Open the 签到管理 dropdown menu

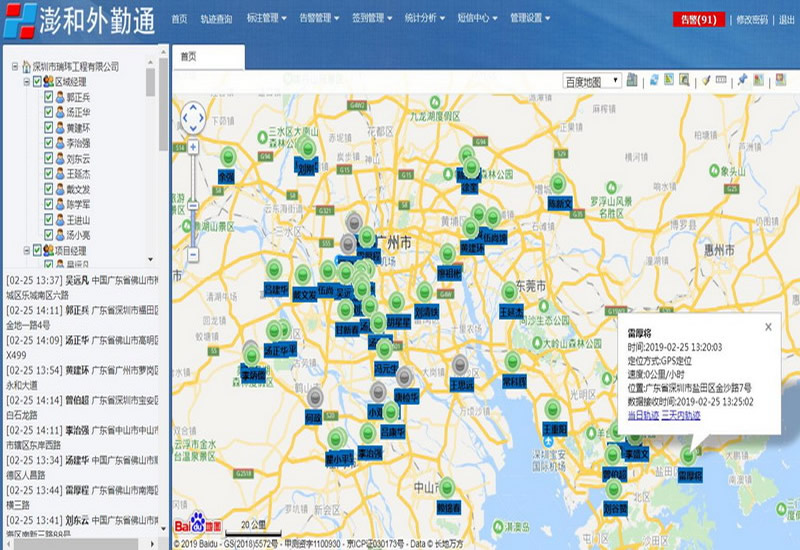pyautogui.click(x=372, y=18)
